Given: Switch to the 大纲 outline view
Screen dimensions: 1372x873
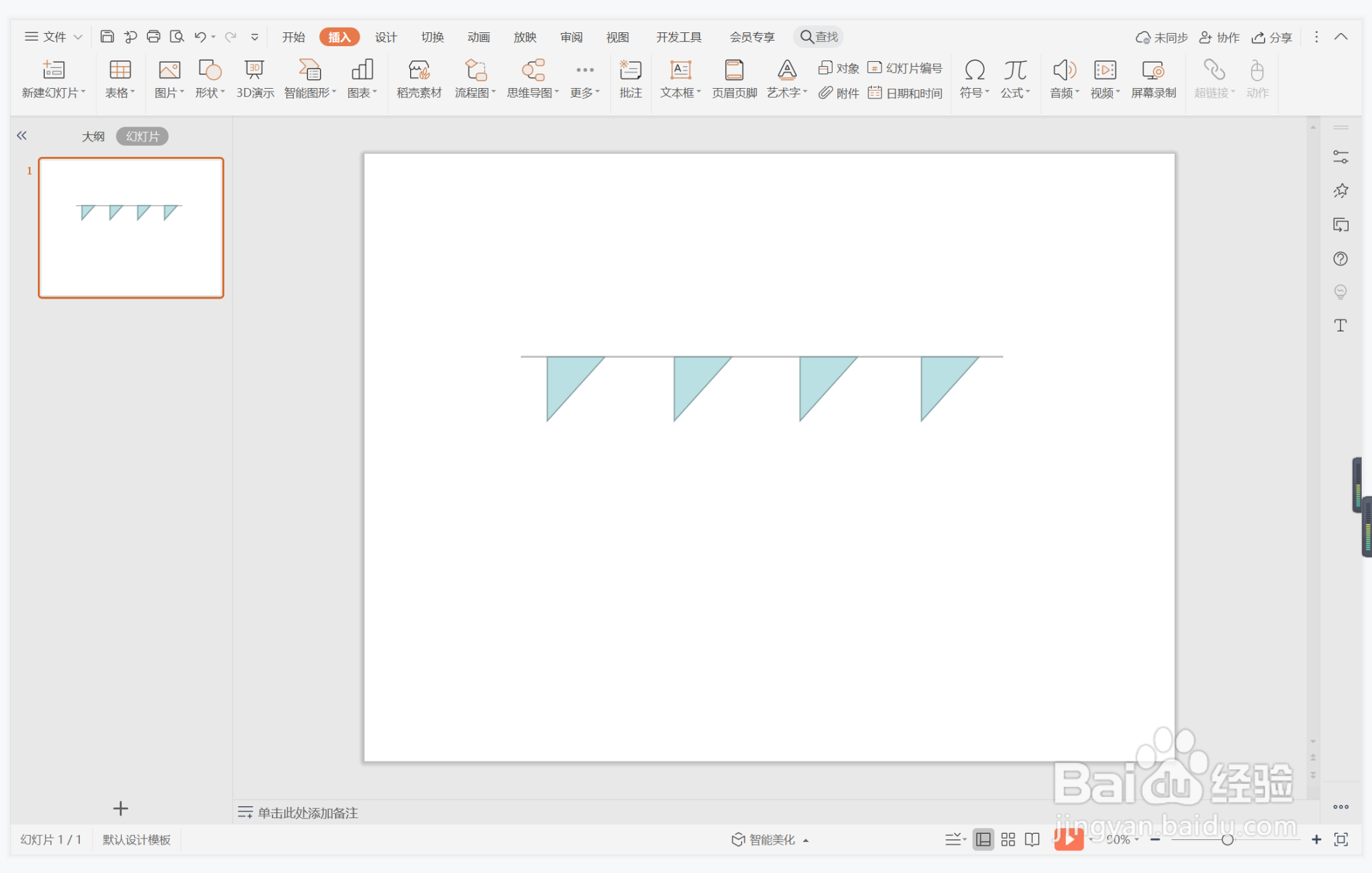Looking at the screenshot, I should click(x=93, y=136).
